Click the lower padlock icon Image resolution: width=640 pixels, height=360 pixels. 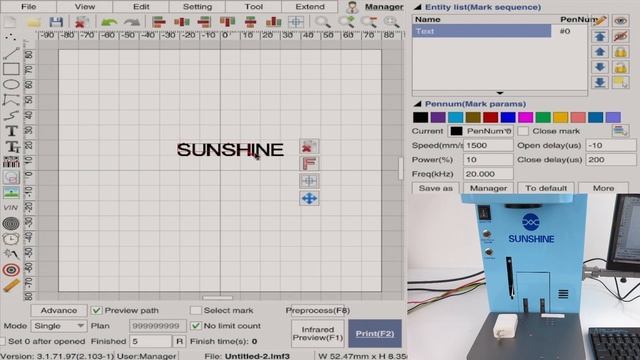coord(620,67)
